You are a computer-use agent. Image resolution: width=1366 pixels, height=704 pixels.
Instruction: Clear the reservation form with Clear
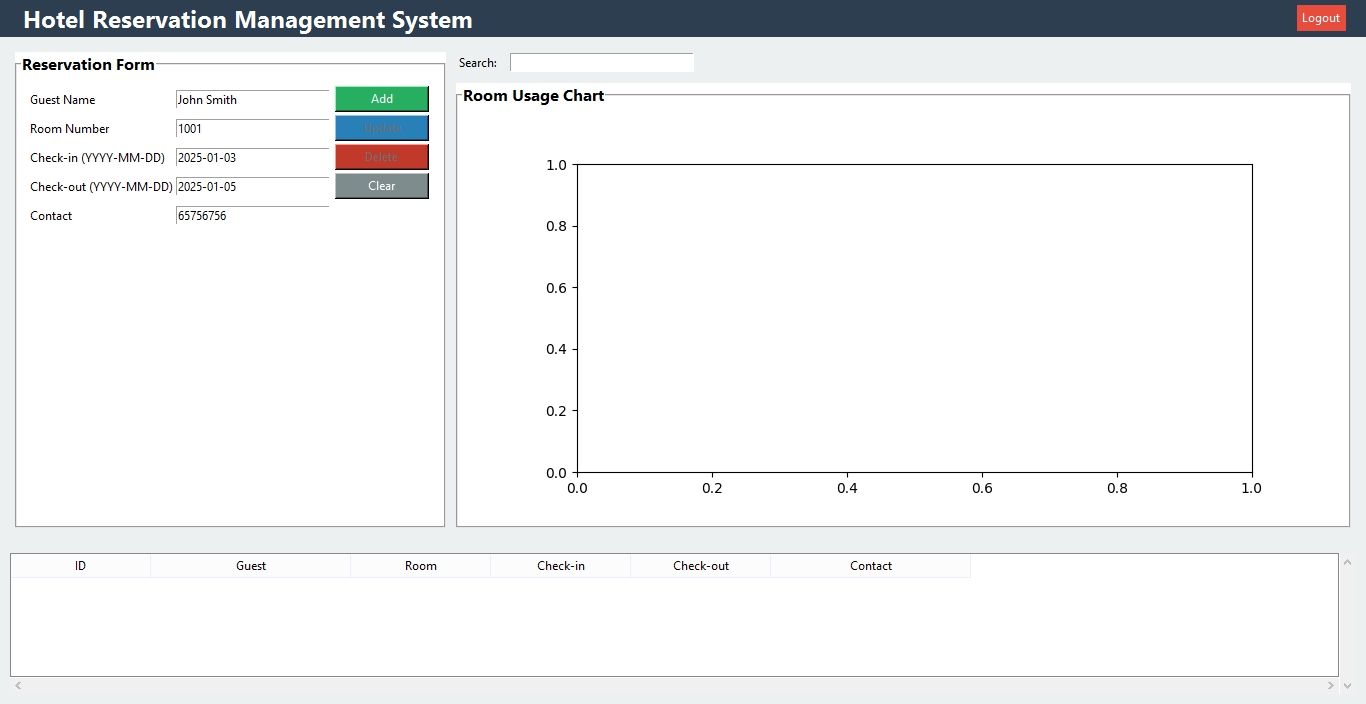(381, 186)
